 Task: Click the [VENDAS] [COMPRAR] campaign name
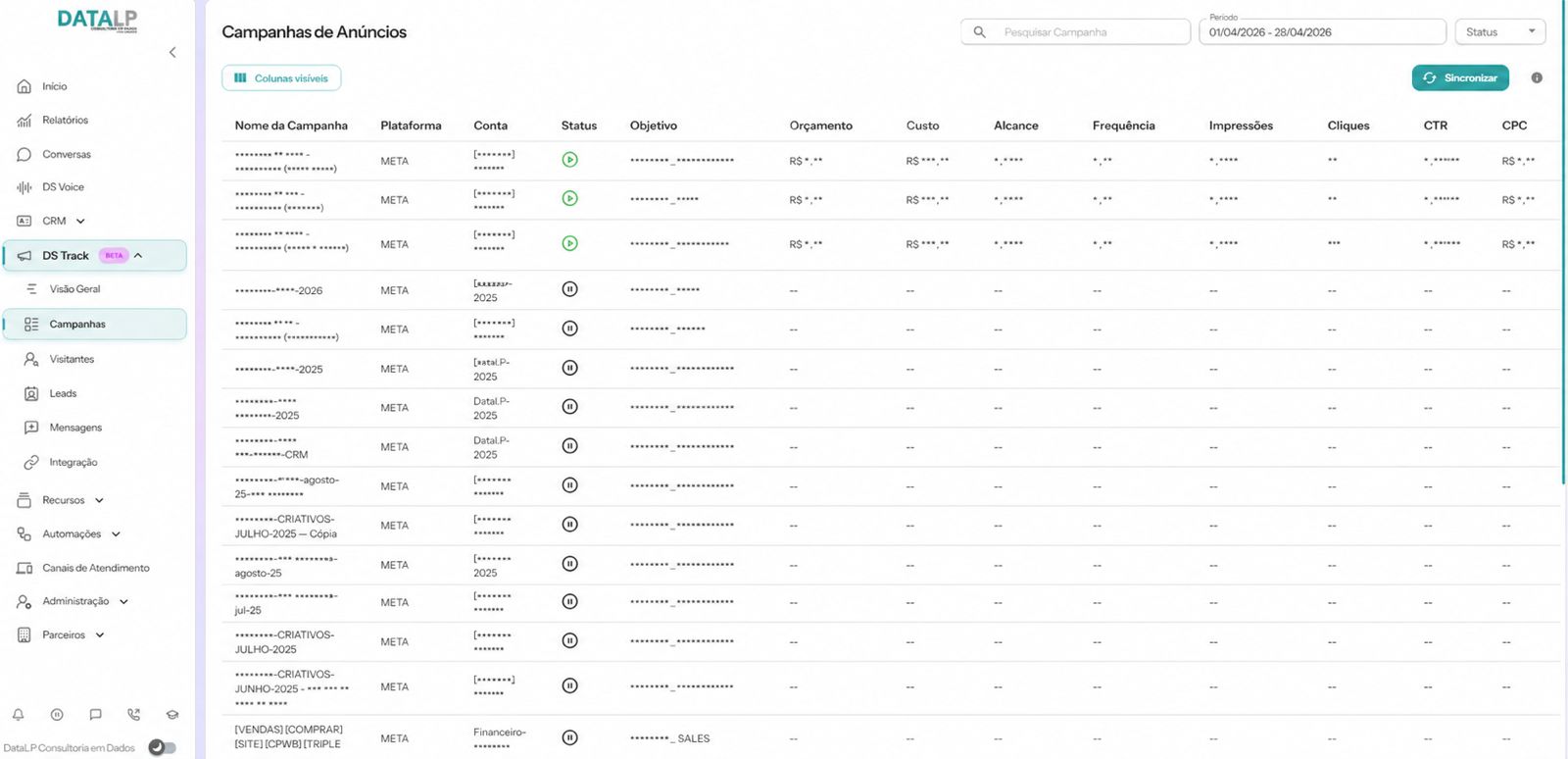[288, 737]
